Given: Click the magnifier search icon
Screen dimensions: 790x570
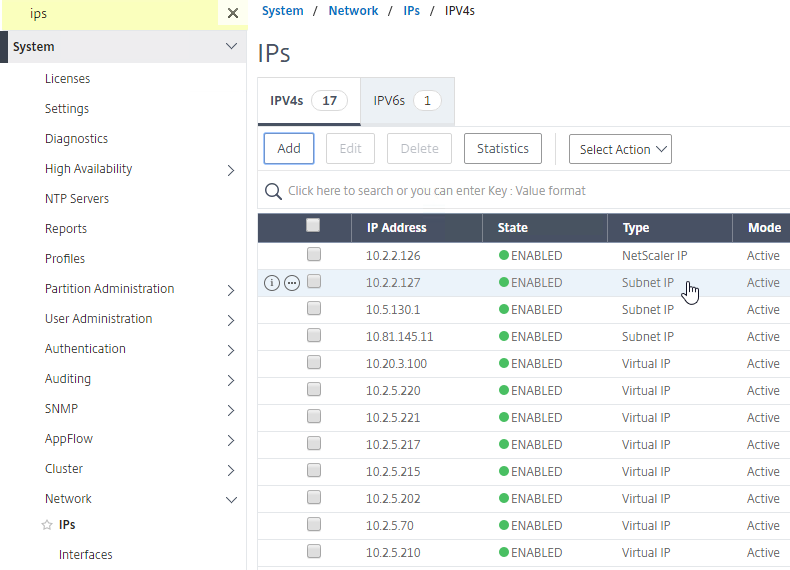Looking at the screenshot, I should click(273, 191).
